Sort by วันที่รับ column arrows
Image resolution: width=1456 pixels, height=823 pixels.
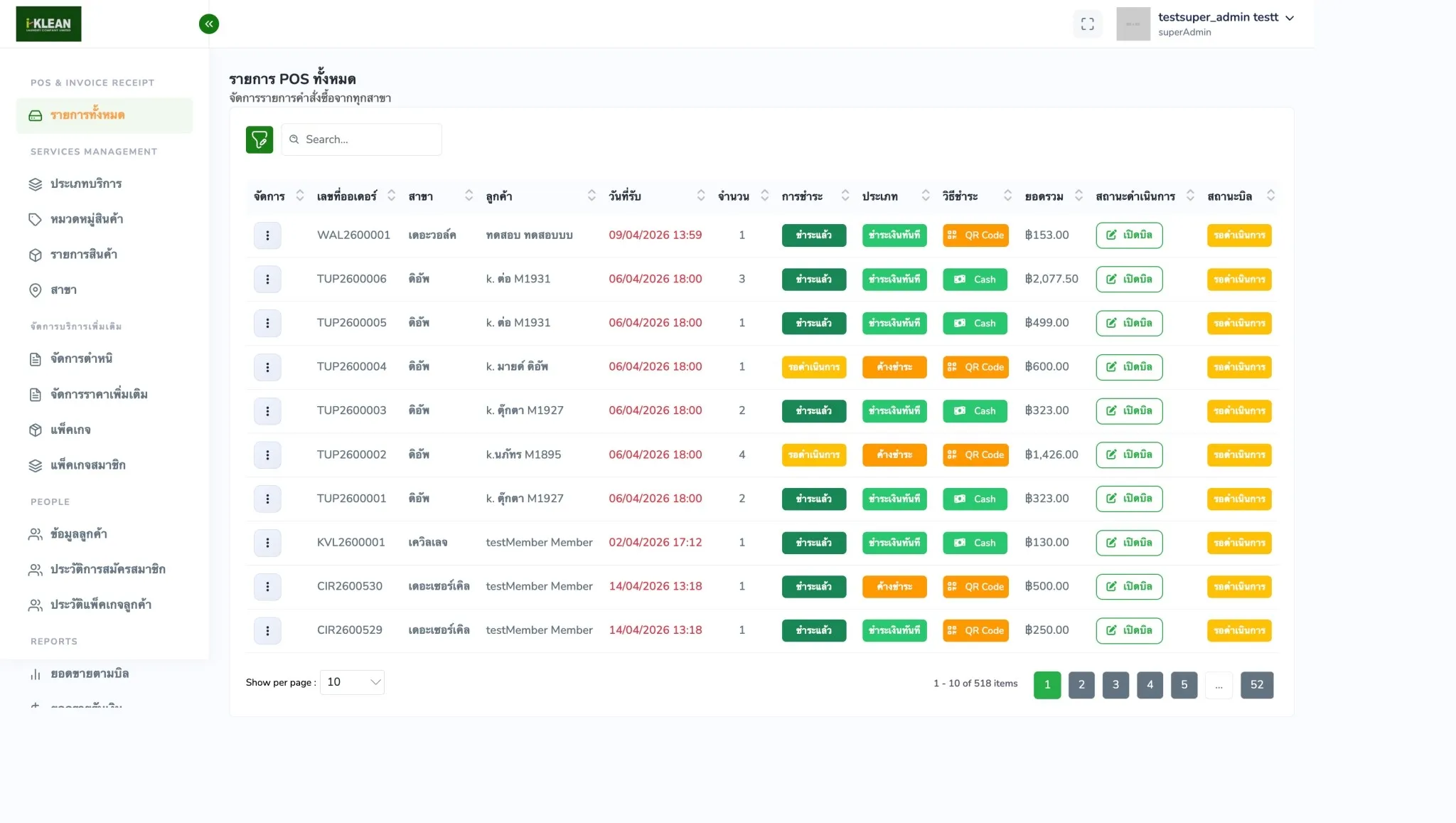coord(700,196)
